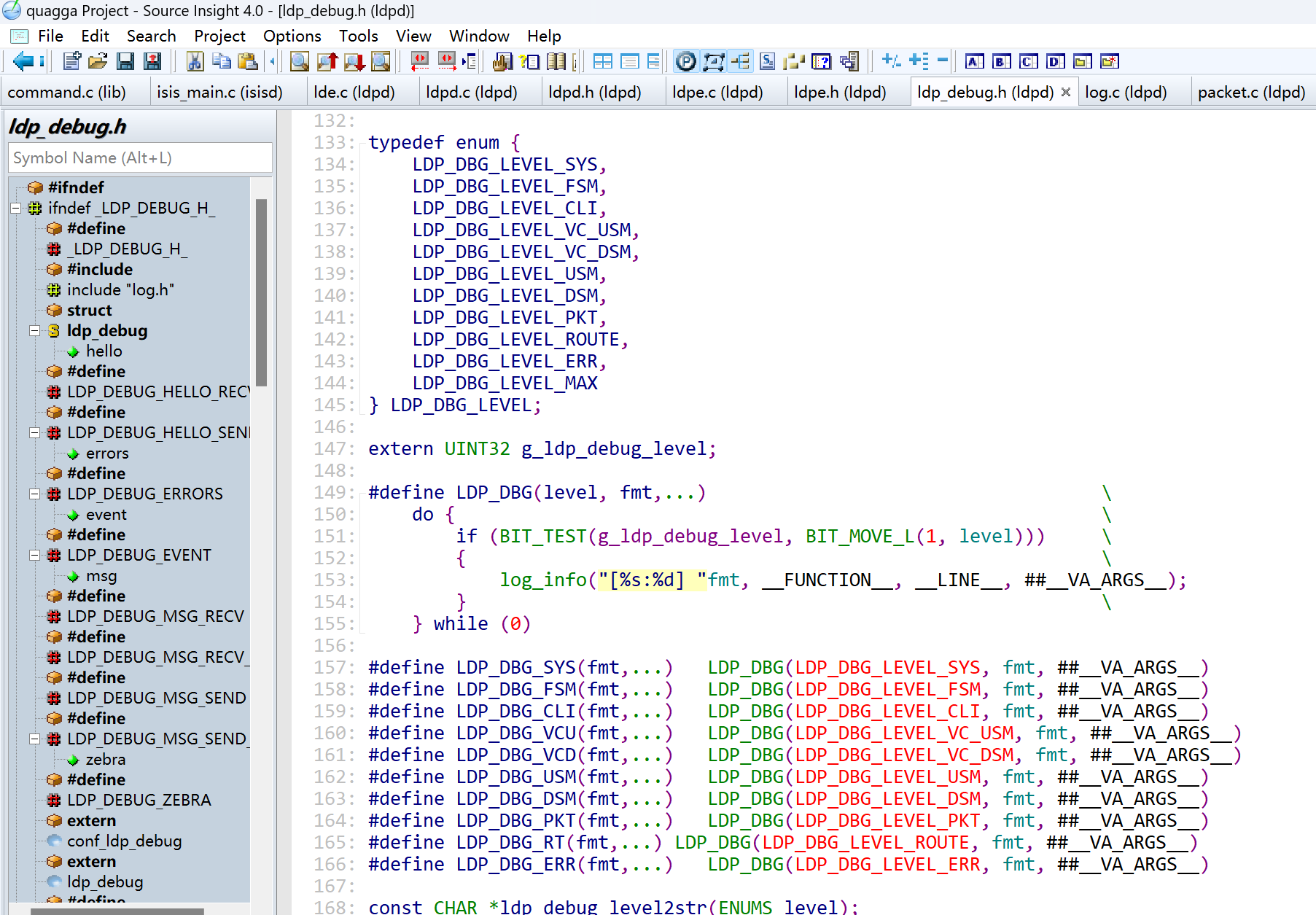Select the hello member in symbol tree
Viewport: 1316px width, 915px height.
[104, 351]
